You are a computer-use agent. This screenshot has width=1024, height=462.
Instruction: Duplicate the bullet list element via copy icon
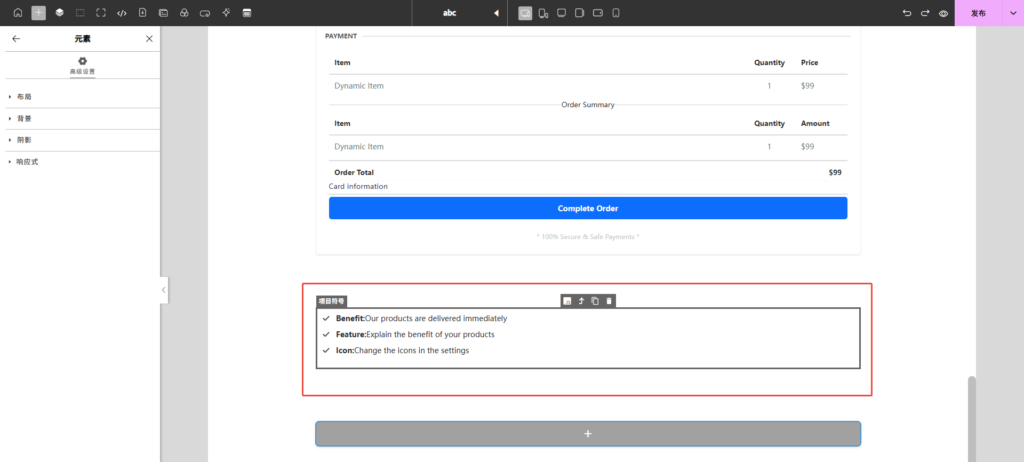tap(595, 301)
